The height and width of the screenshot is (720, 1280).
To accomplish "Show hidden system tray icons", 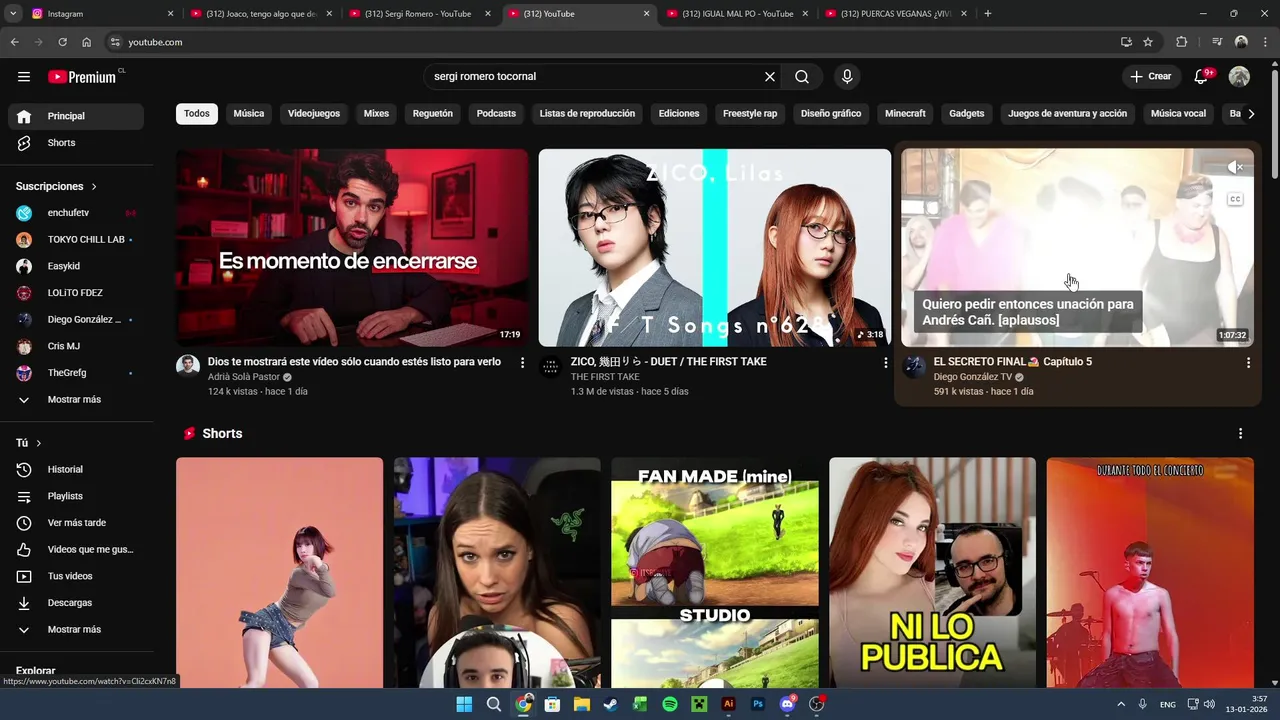I will 1121,704.
